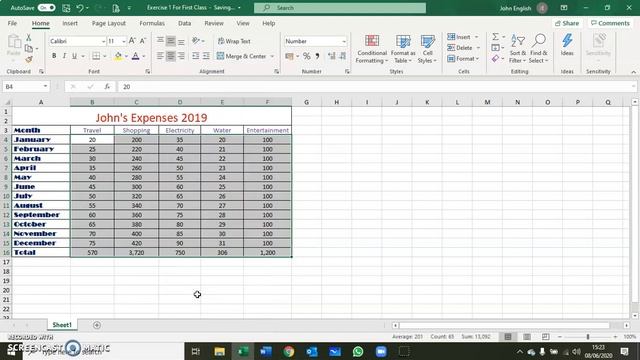This screenshot has width=640, height=360.
Task: Click the Decrease Indent icon
Action: [x=196, y=56]
